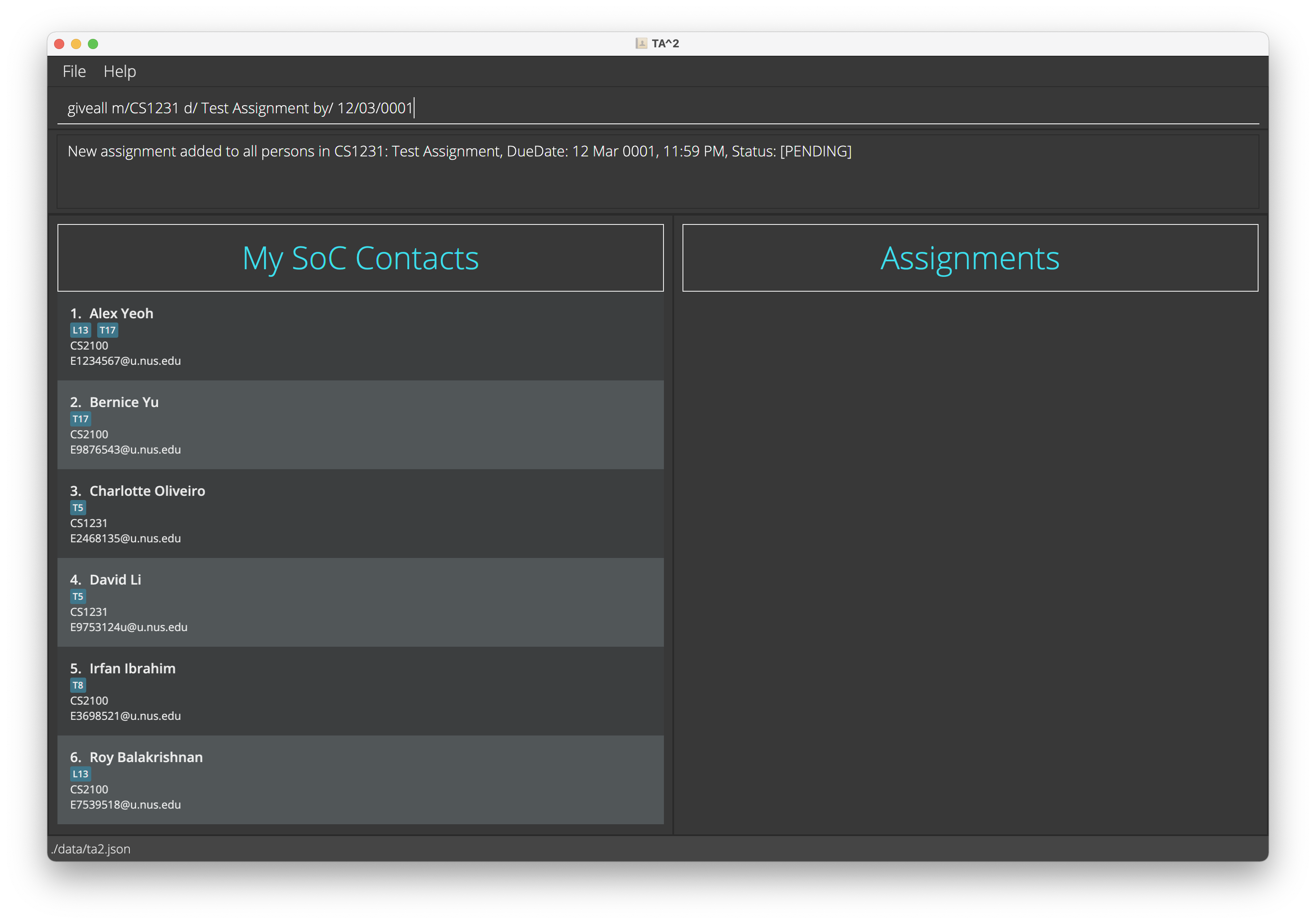This screenshot has width=1316, height=924.
Task: Click the Assignments panel header
Action: [970, 258]
